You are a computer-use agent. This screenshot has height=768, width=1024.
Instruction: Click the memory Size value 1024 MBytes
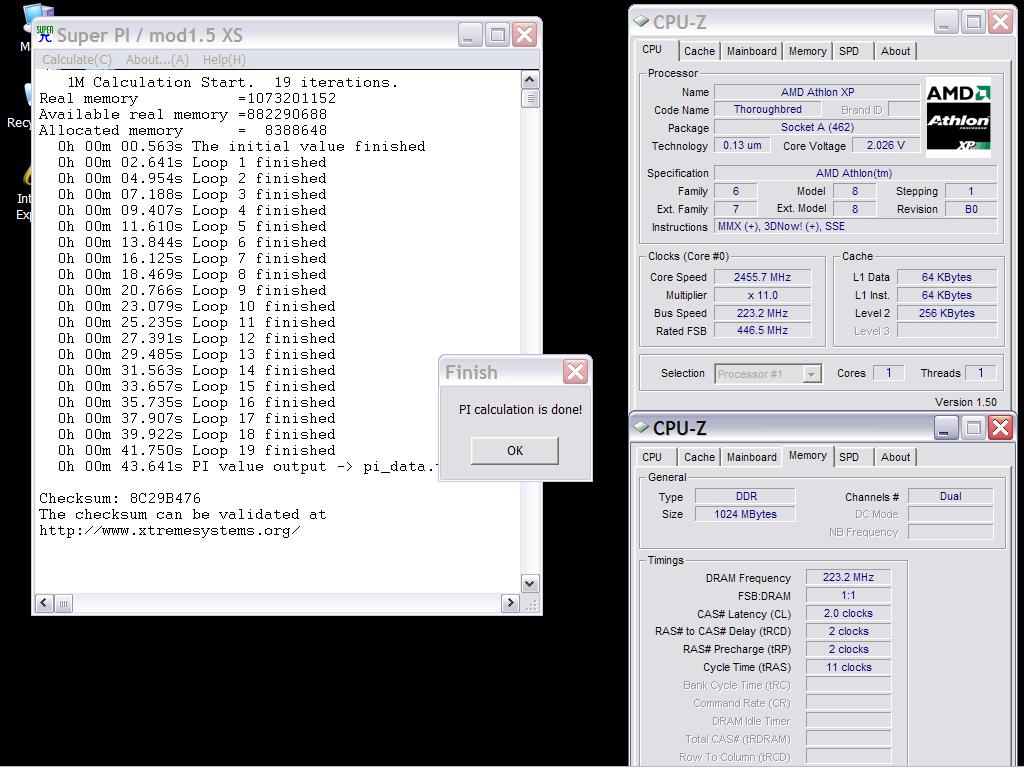pyautogui.click(x=745, y=514)
